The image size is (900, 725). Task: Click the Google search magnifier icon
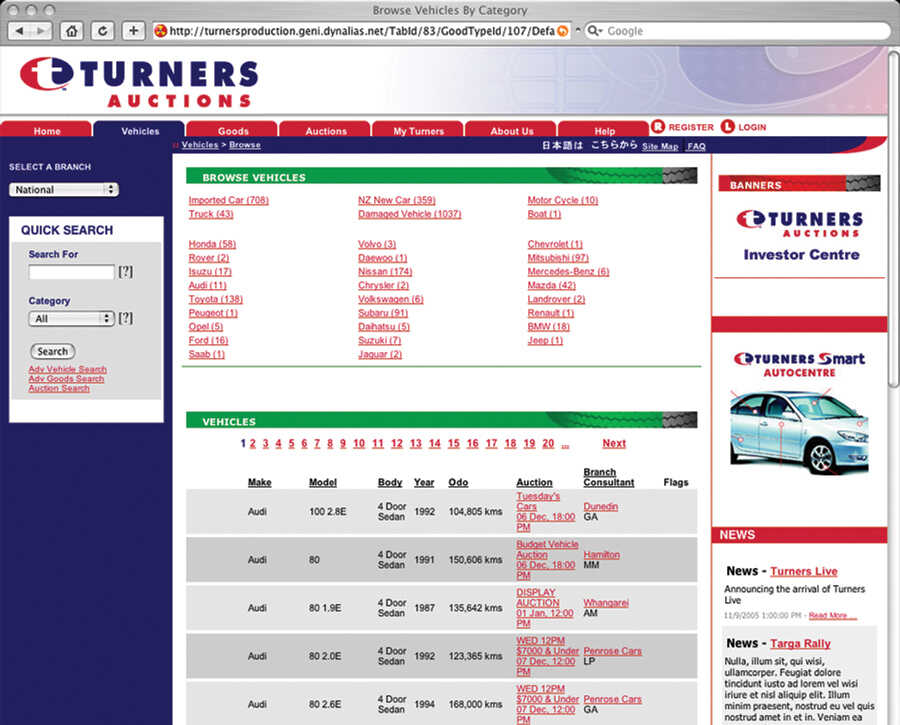pyautogui.click(x=594, y=31)
